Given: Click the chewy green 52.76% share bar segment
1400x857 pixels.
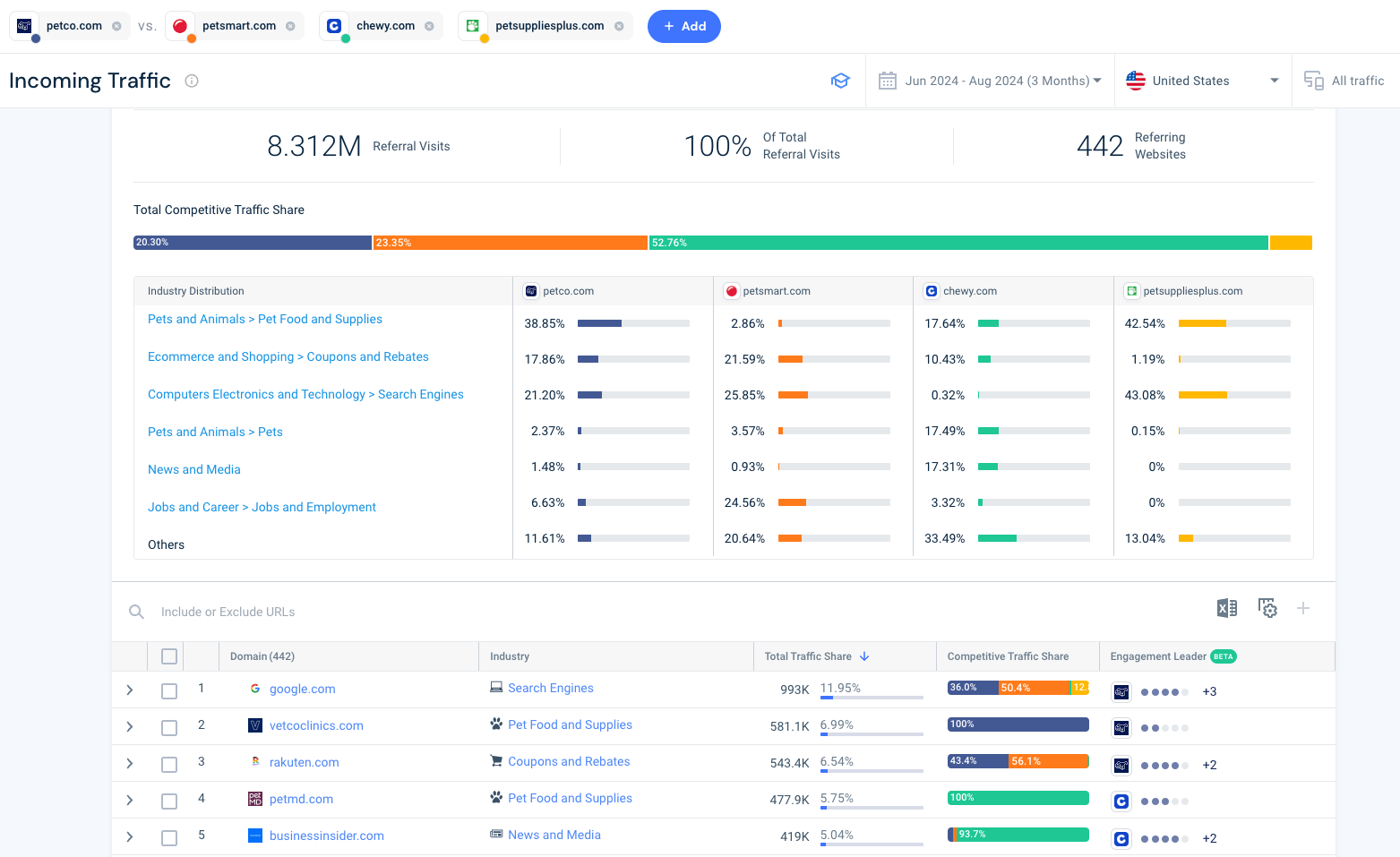Looking at the screenshot, I should (958, 243).
